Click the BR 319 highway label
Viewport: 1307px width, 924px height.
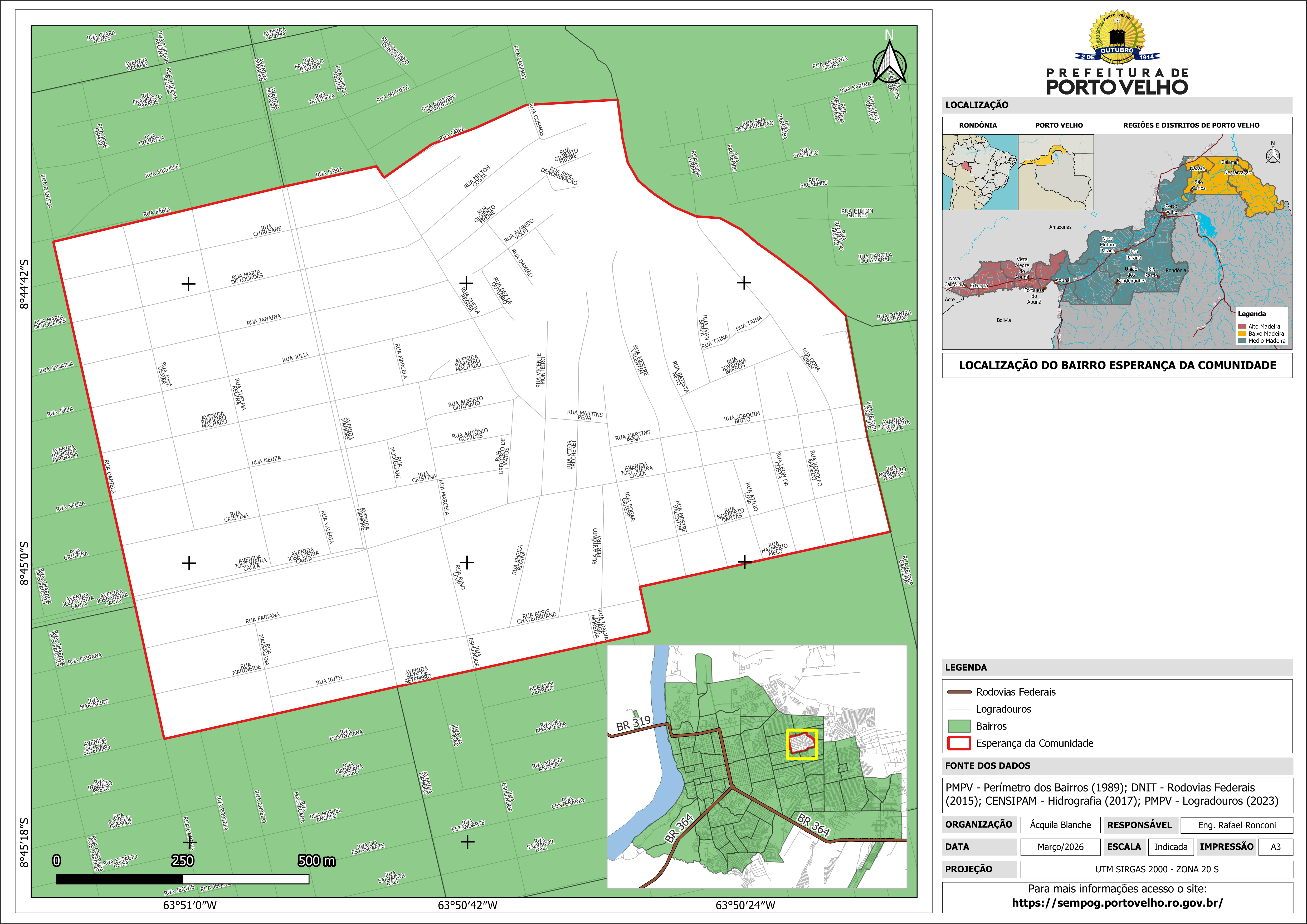(x=633, y=723)
